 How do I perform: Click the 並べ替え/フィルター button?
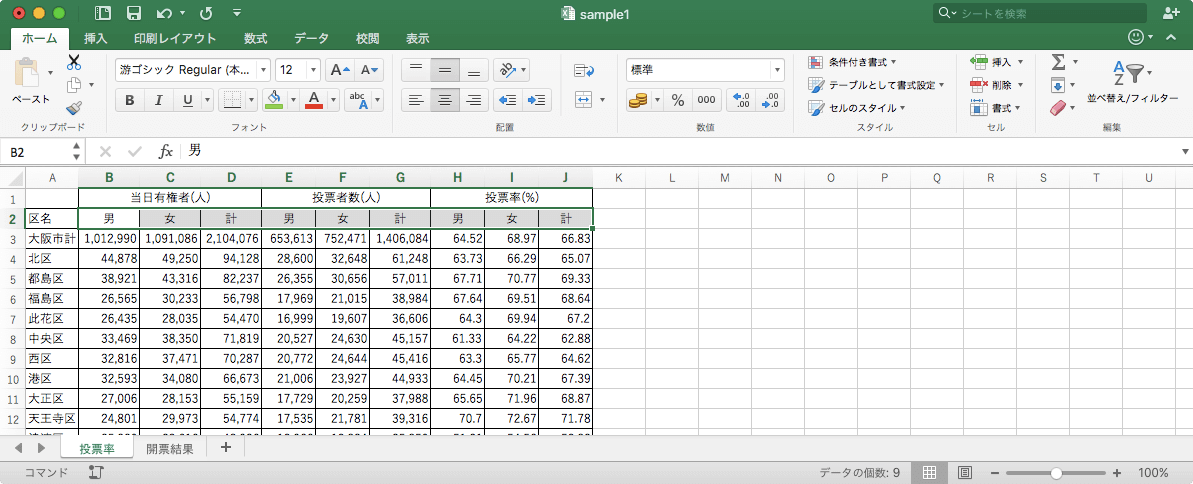(1133, 82)
